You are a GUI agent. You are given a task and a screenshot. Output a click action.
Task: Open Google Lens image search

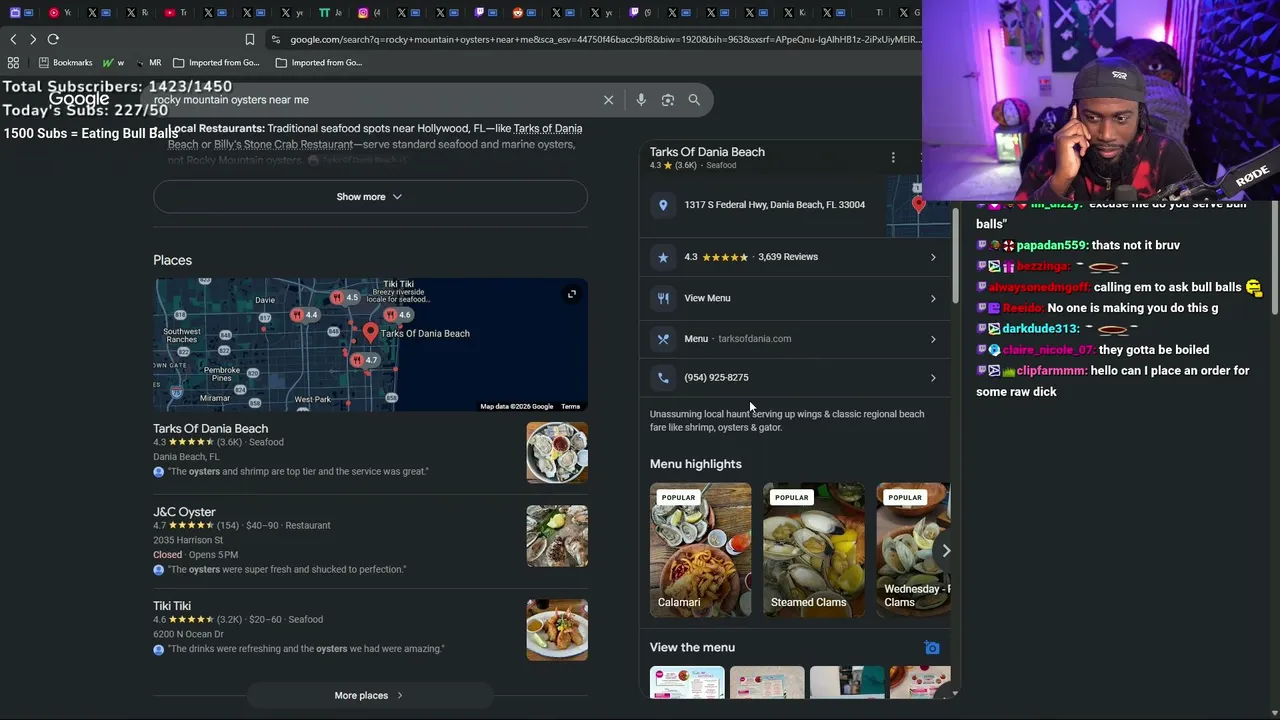click(668, 100)
